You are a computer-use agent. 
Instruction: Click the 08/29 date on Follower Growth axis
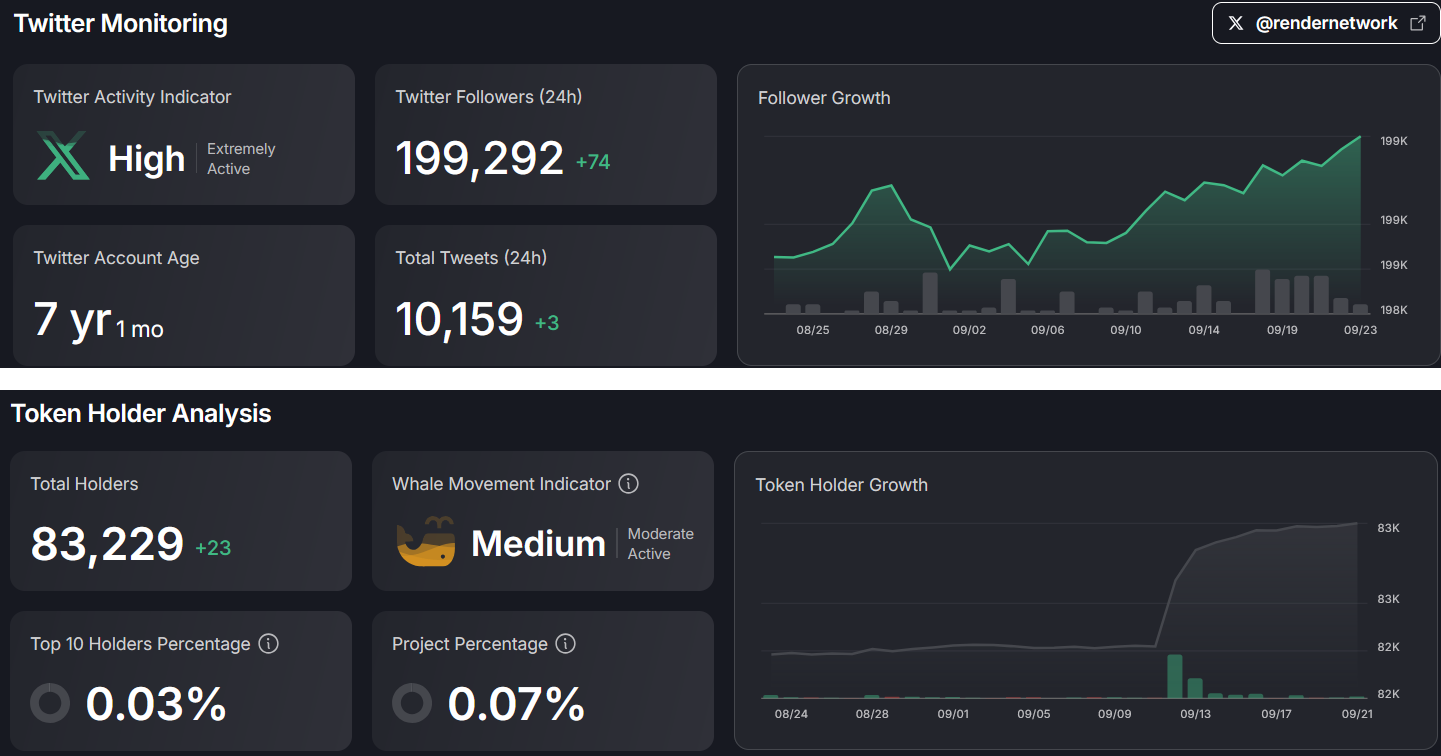pyautogui.click(x=891, y=330)
